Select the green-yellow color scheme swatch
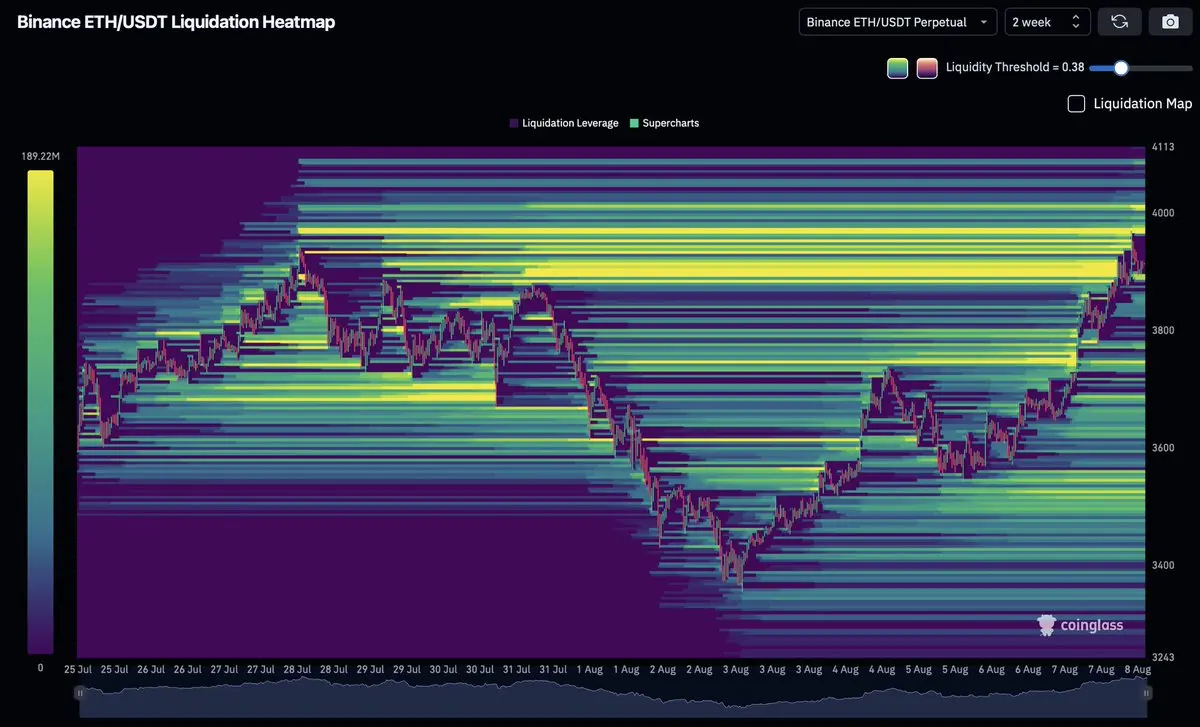Screen dimensions: 1200x727 [x=897, y=68]
